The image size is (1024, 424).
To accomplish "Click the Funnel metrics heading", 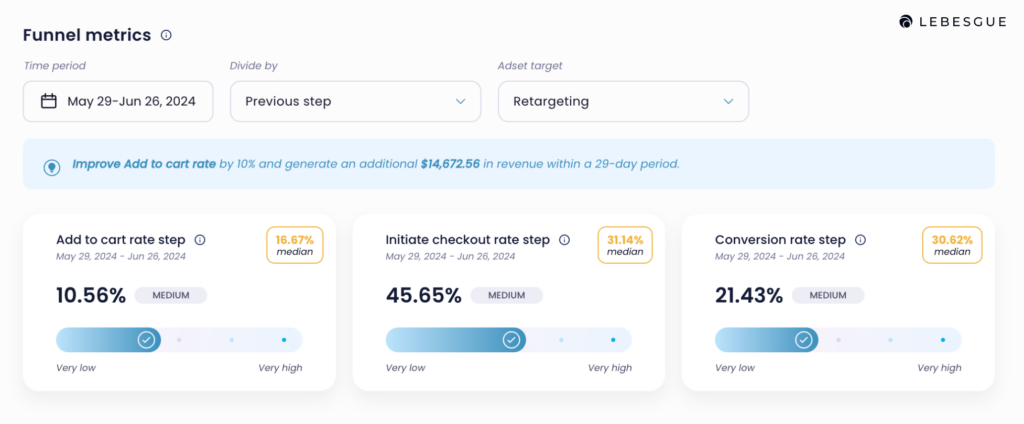I will (87, 35).
